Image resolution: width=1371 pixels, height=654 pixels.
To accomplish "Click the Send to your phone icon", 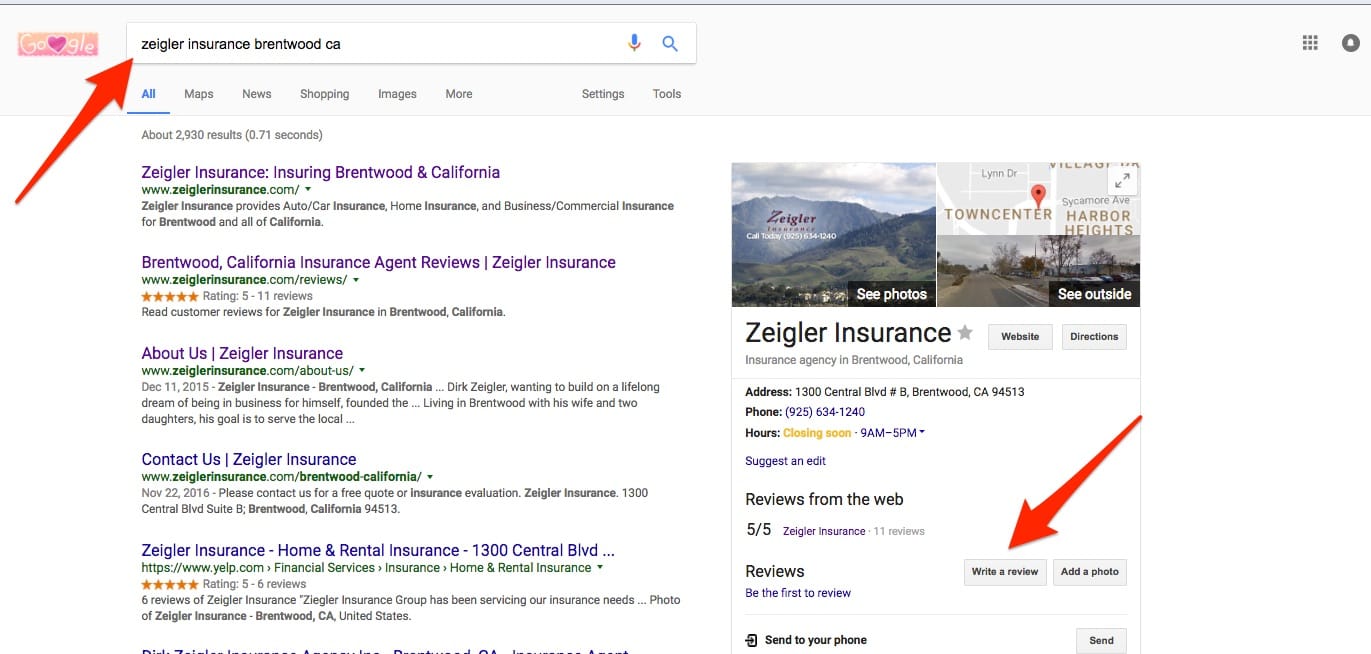I will click(x=752, y=640).
